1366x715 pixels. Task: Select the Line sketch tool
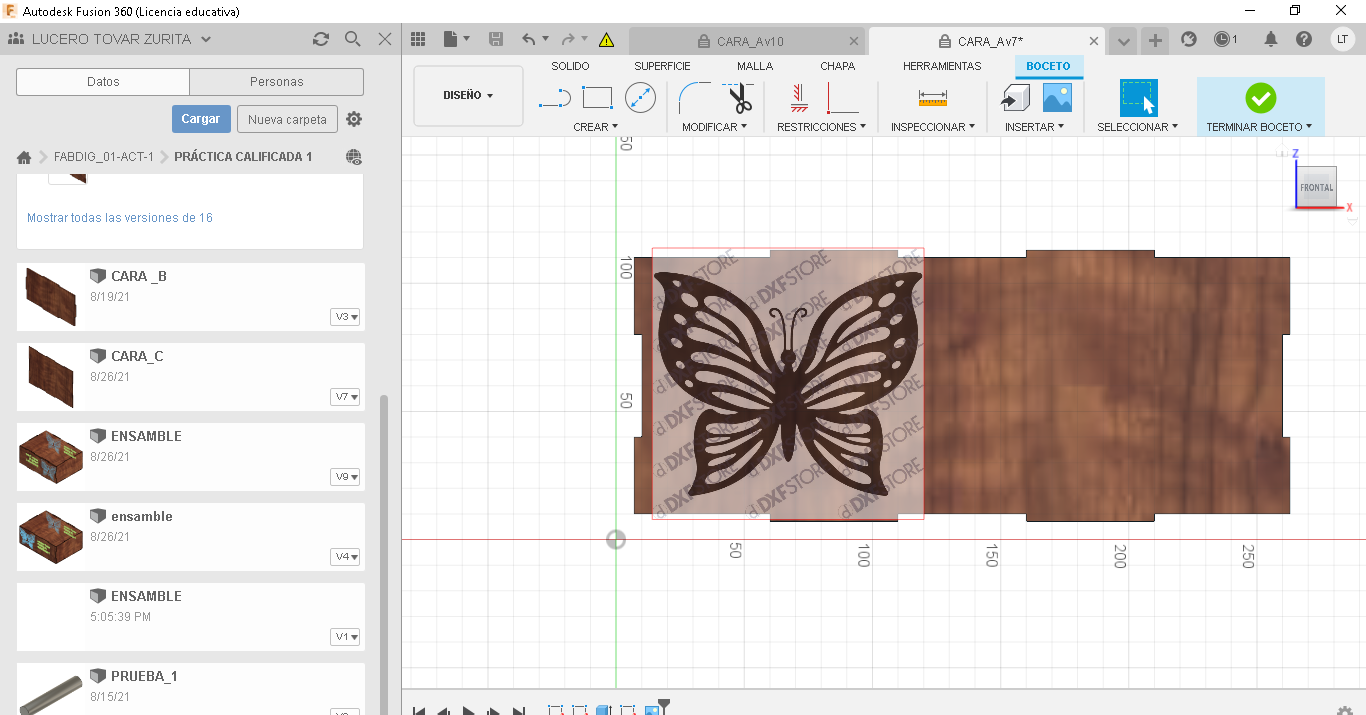tap(555, 98)
